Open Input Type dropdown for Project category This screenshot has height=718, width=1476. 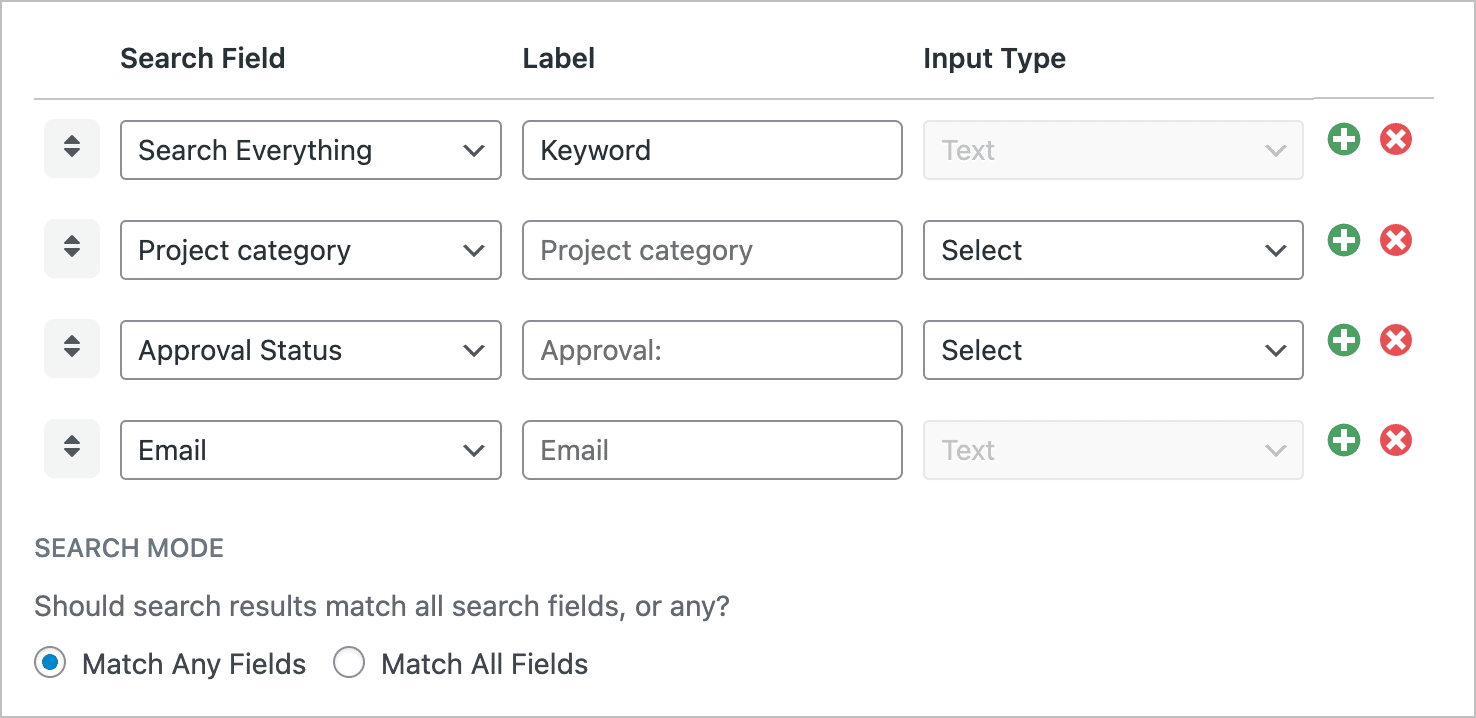(x=1113, y=250)
